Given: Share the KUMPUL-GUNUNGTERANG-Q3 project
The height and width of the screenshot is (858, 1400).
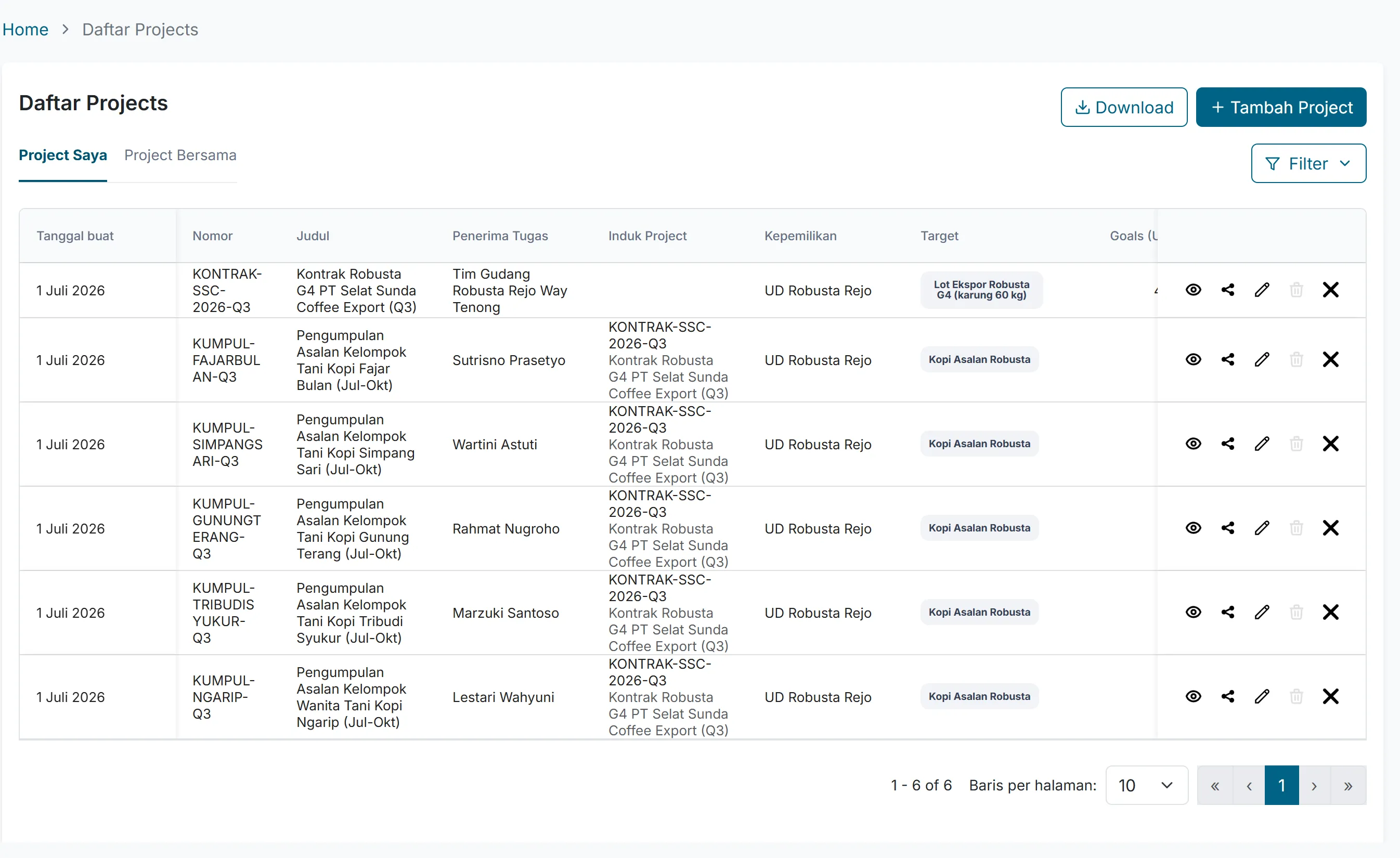Looking at the screenshot, I should 1227,528.
